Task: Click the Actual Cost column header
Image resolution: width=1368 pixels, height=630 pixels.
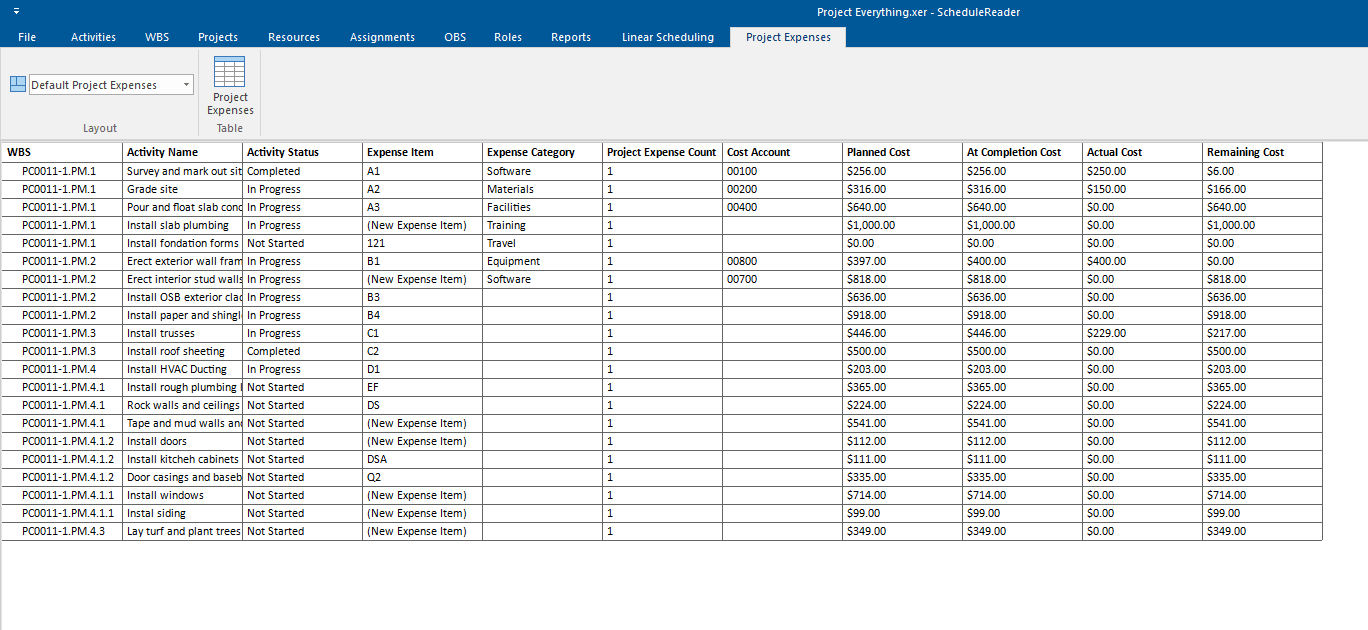Action: 1143,152
